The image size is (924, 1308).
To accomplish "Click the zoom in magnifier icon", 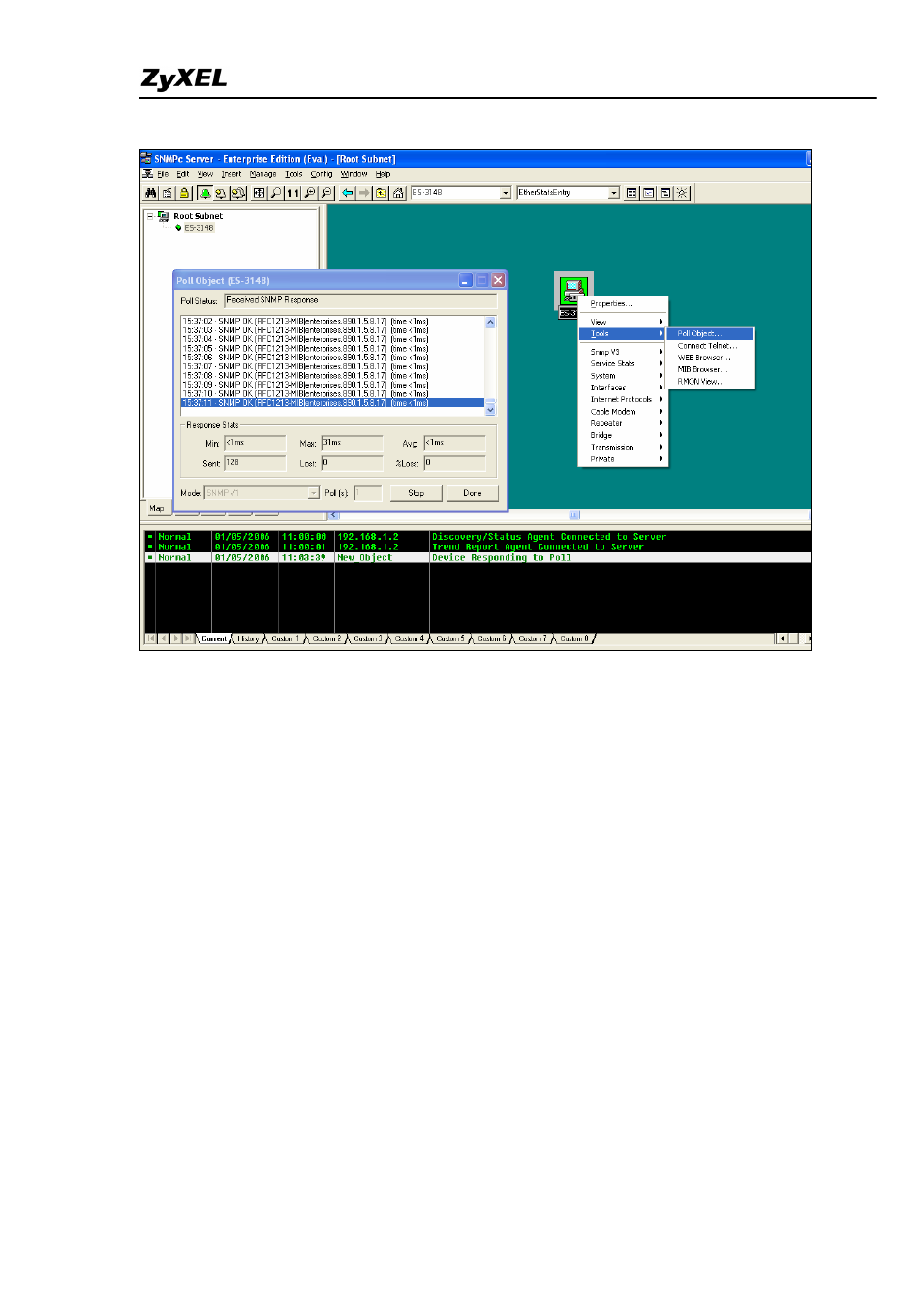I will pyautogui.click(x=309, y=193).
